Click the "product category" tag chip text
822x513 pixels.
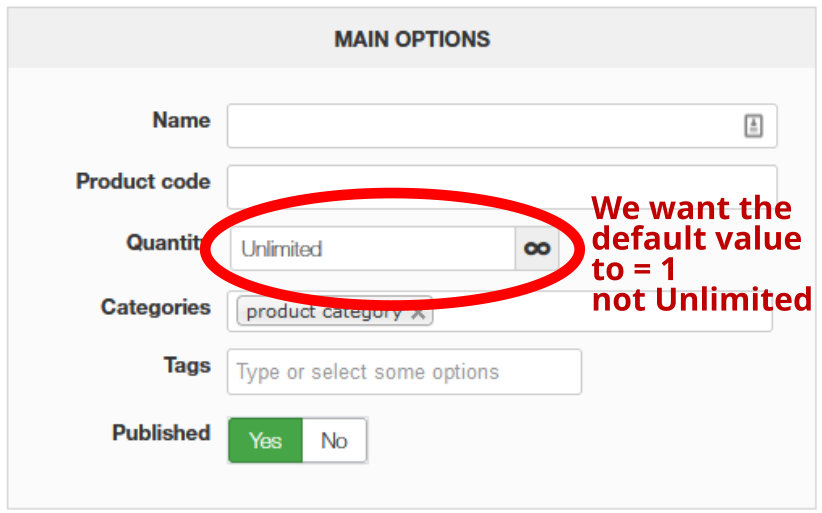point(323,312)
